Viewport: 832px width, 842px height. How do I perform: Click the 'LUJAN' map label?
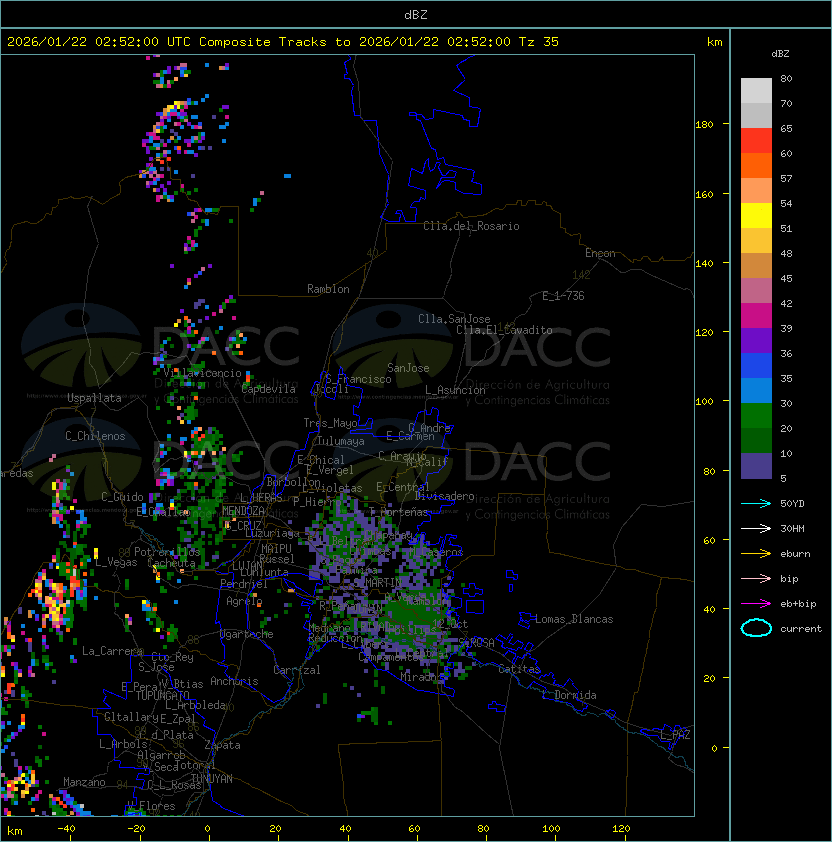click(247, 566)
